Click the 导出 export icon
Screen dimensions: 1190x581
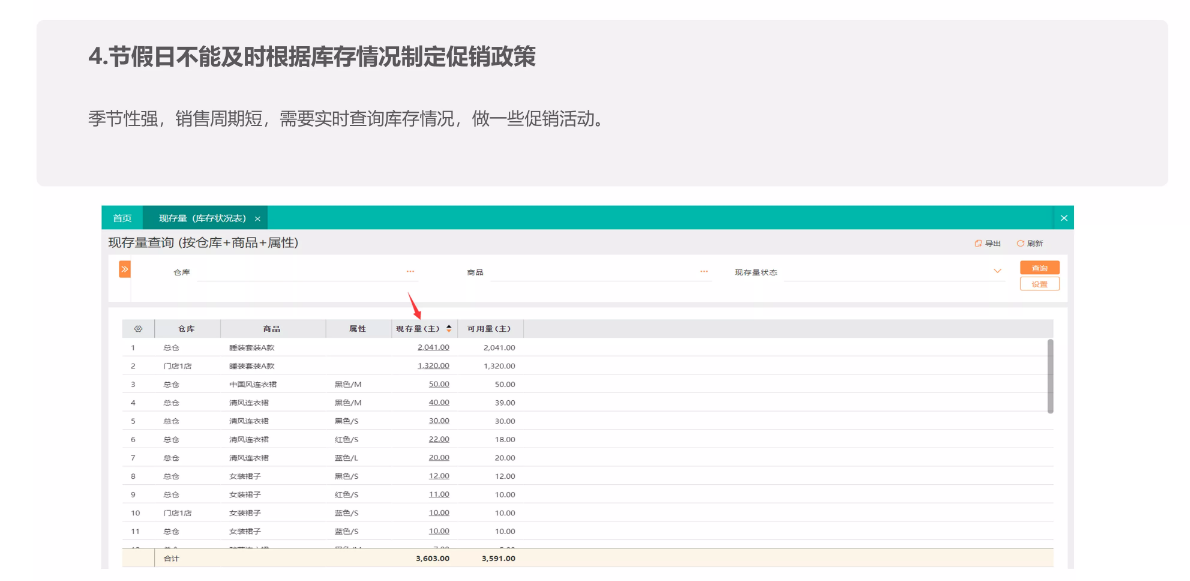click(978, 243)
